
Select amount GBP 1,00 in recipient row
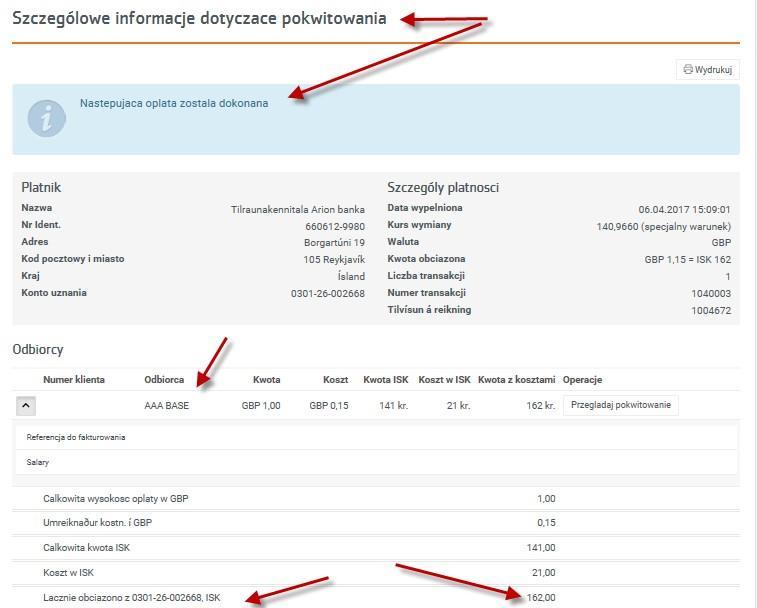pos(261,406)
